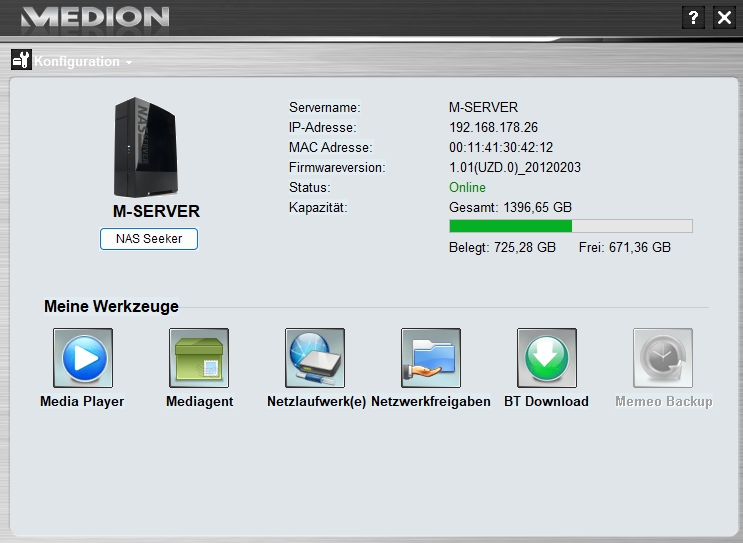Image resolution: width=743 pixels, height=543 pixels.
Task: Click the MEDION logo in title bar
Action: (95, 17)
